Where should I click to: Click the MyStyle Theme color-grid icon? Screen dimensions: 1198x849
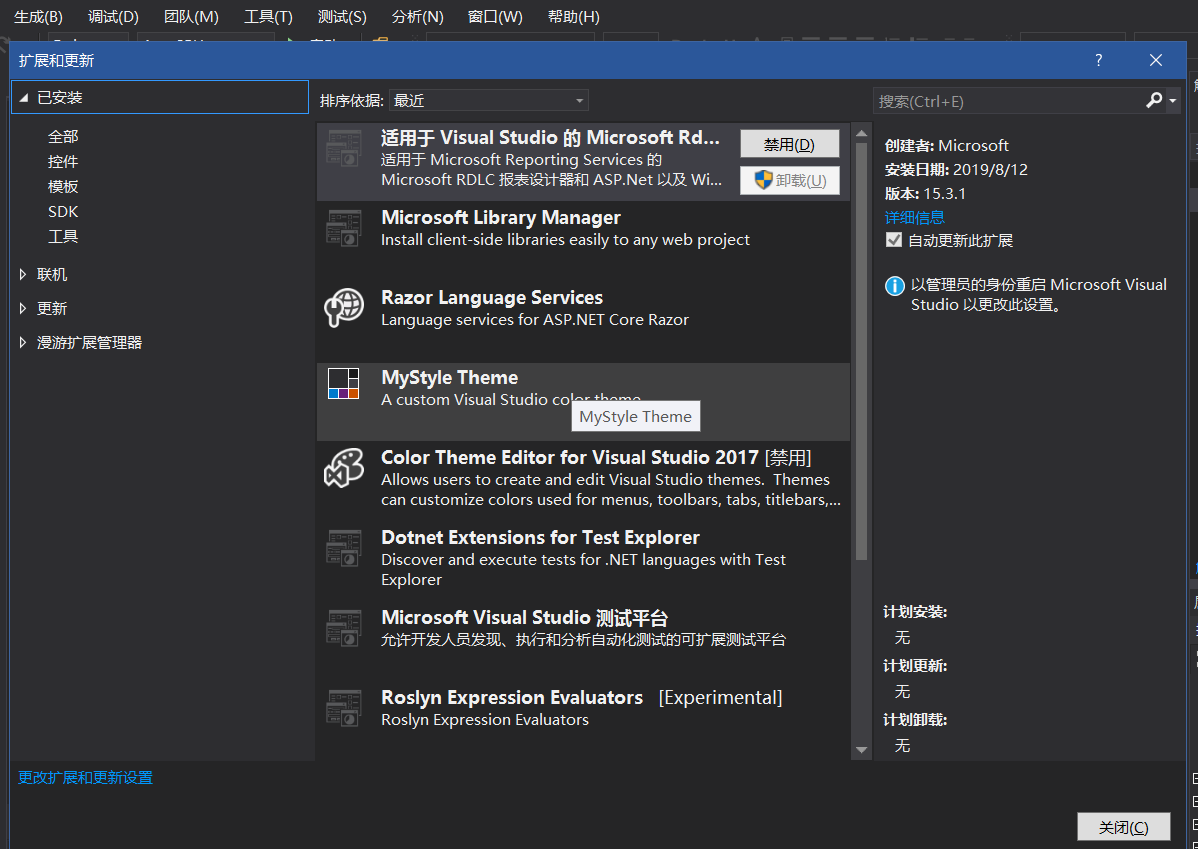tap(344, 384)
